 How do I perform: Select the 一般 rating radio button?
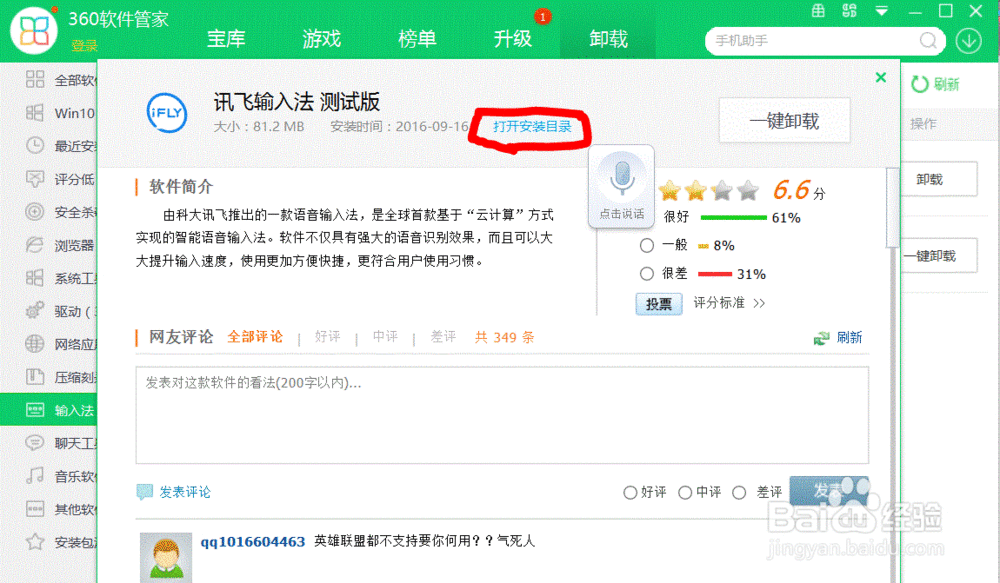click(647, 246)
